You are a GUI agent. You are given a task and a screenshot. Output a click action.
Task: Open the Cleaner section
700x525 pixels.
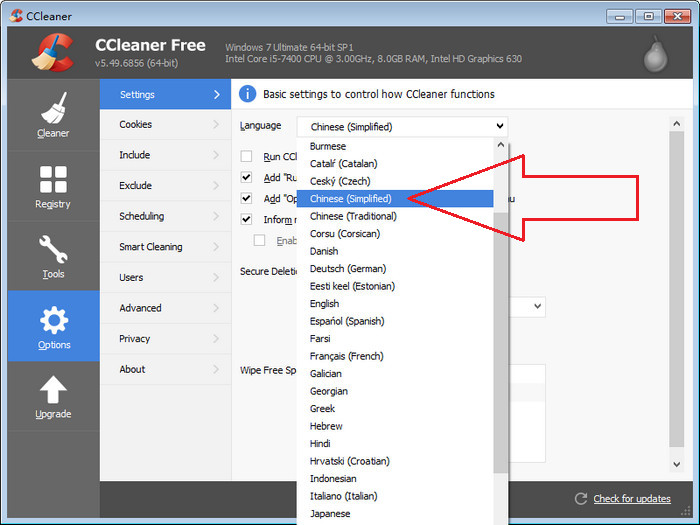coord(53,115)
